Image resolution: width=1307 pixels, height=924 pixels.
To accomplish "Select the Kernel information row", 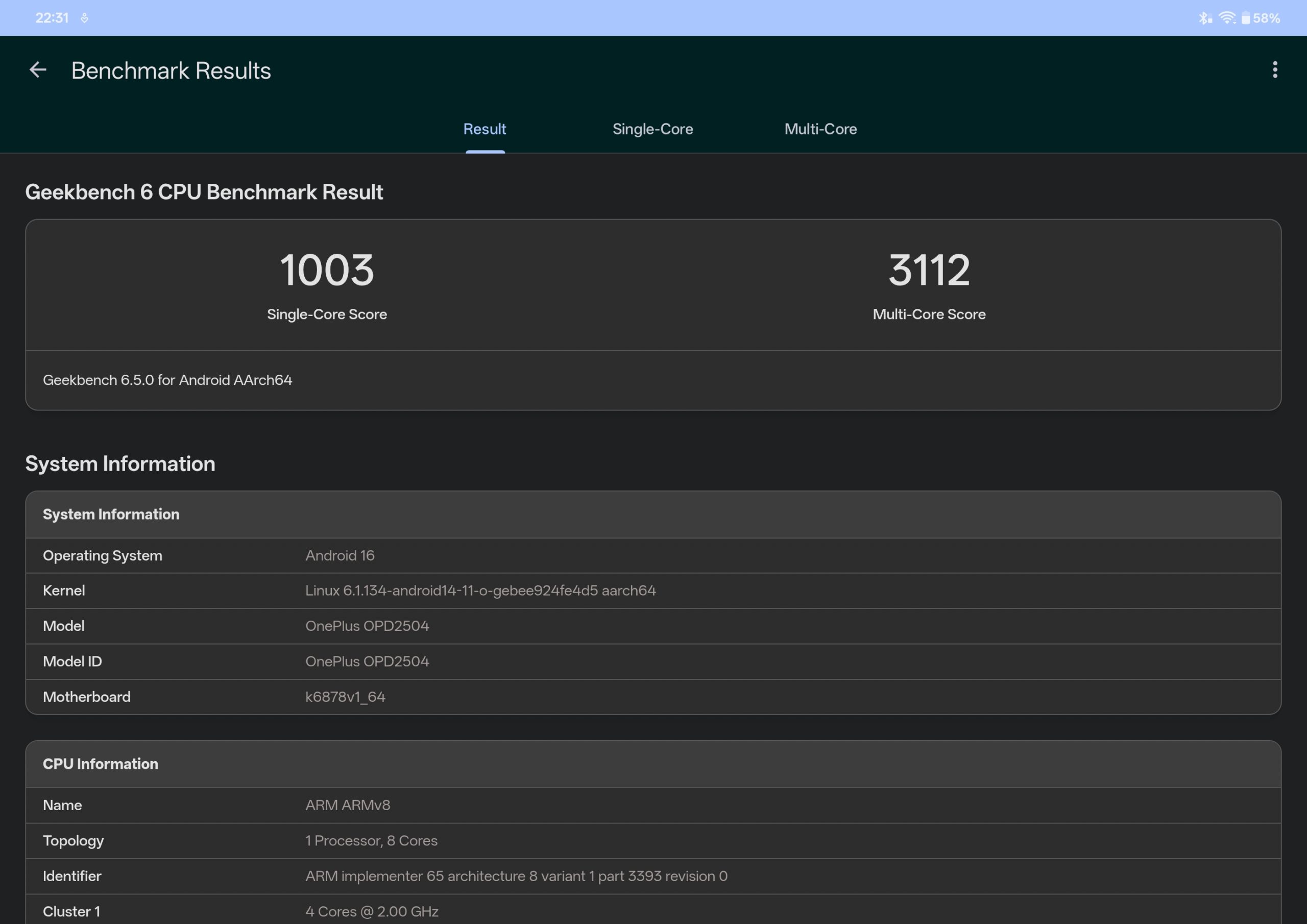I will [x=480, y=591].
